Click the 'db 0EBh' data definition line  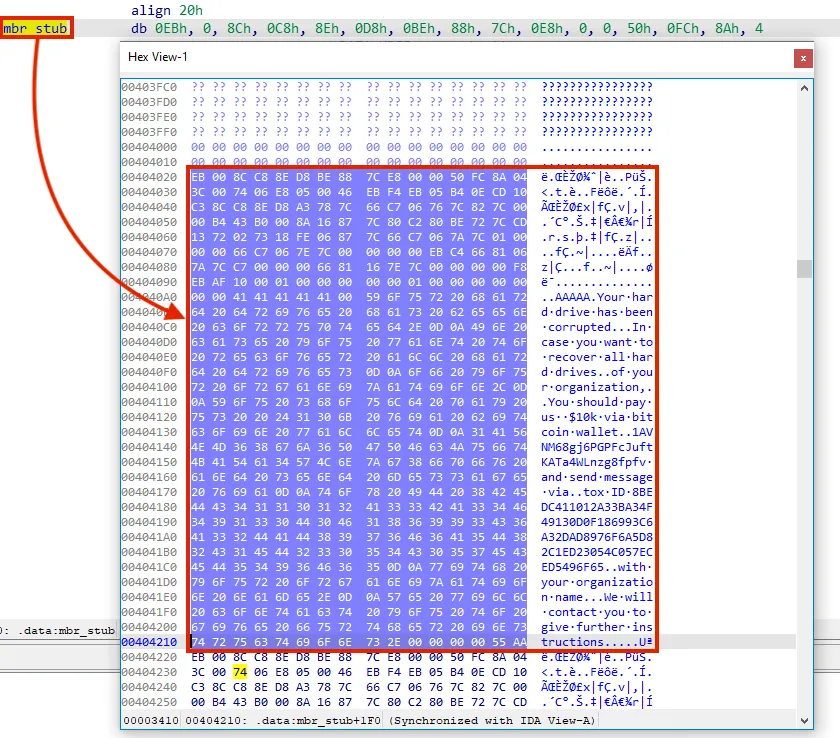[447, 28]
